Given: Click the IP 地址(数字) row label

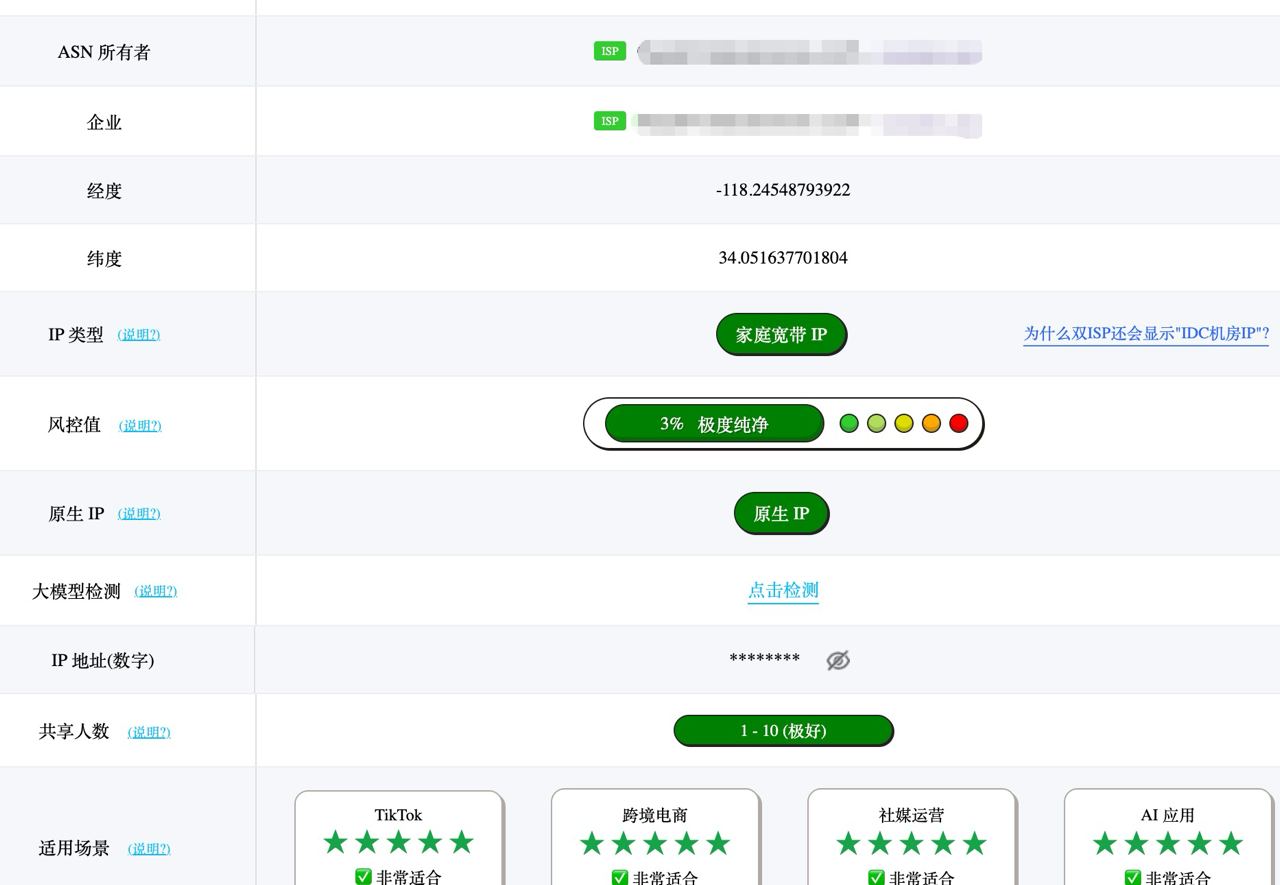Looking at the screenshot, I should [103, 660].
